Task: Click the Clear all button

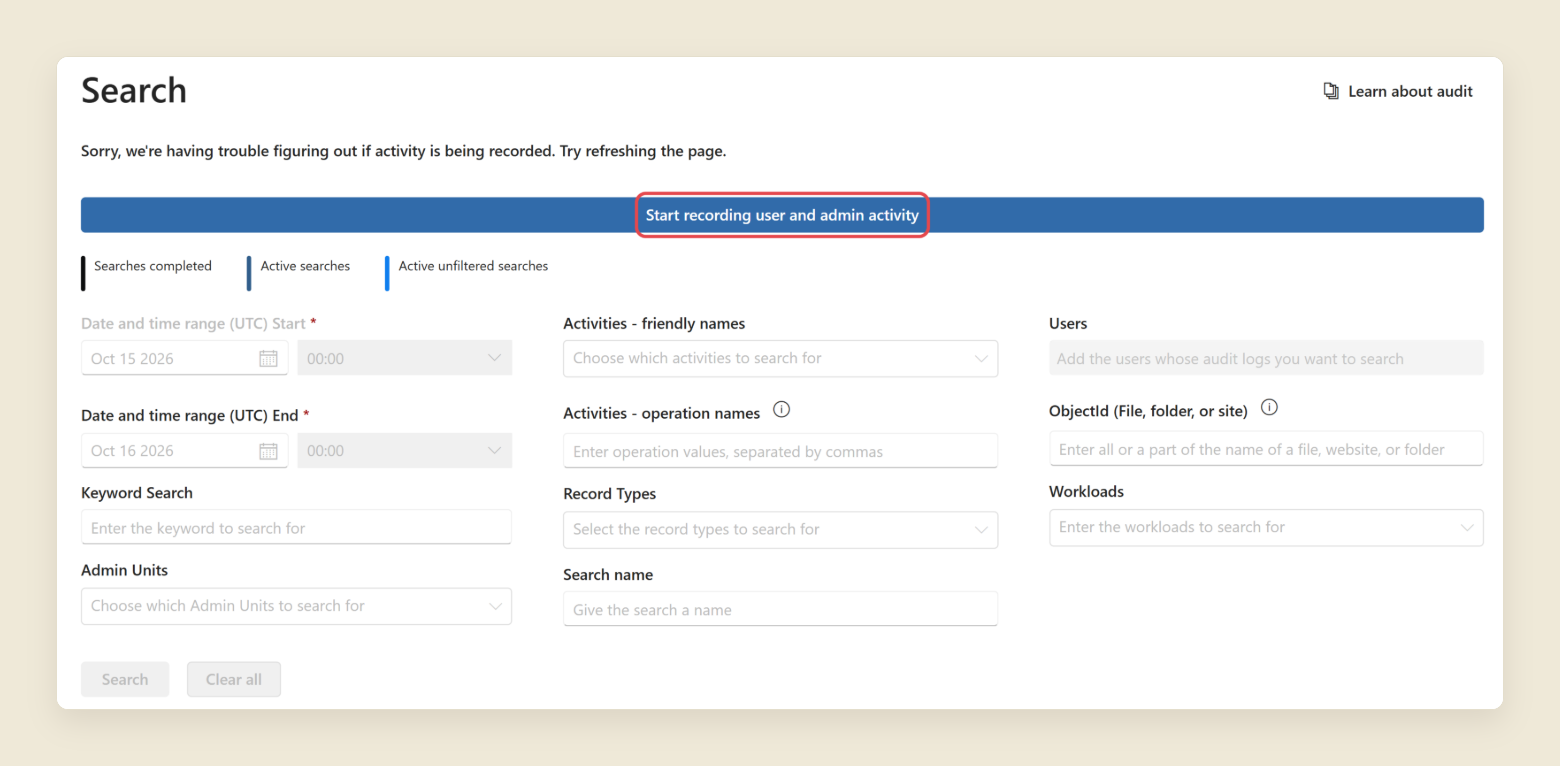Action: click(234, 679)
